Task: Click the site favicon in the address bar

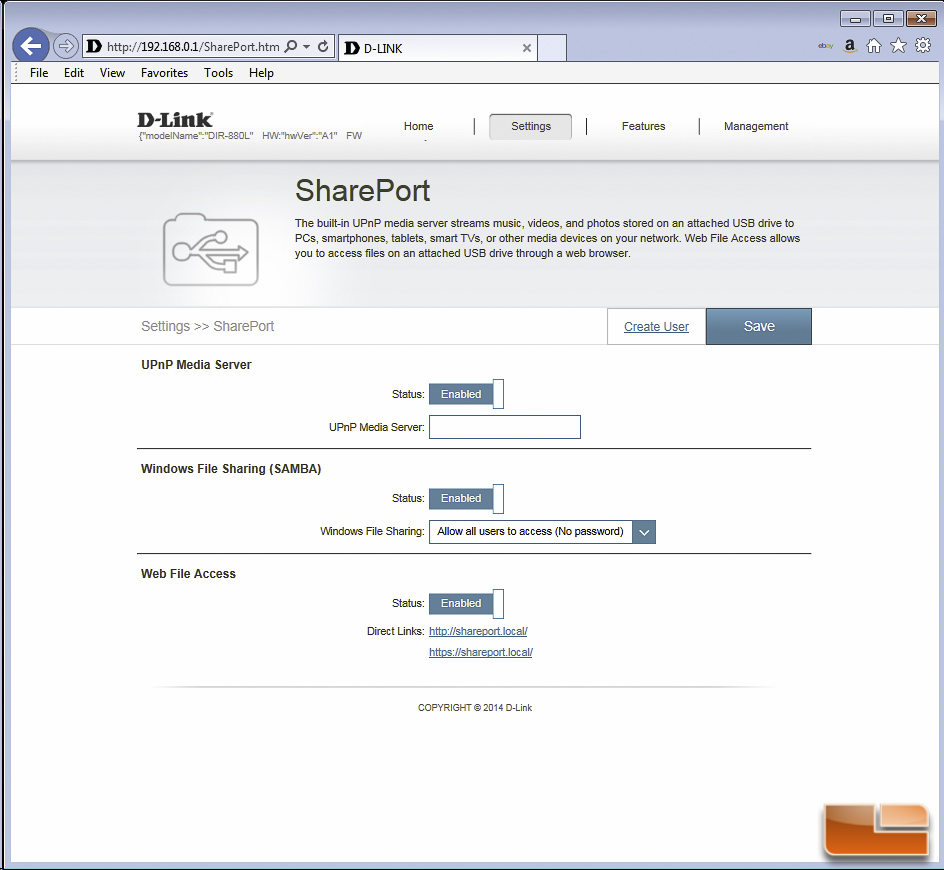Action: (x=94, y=46)
